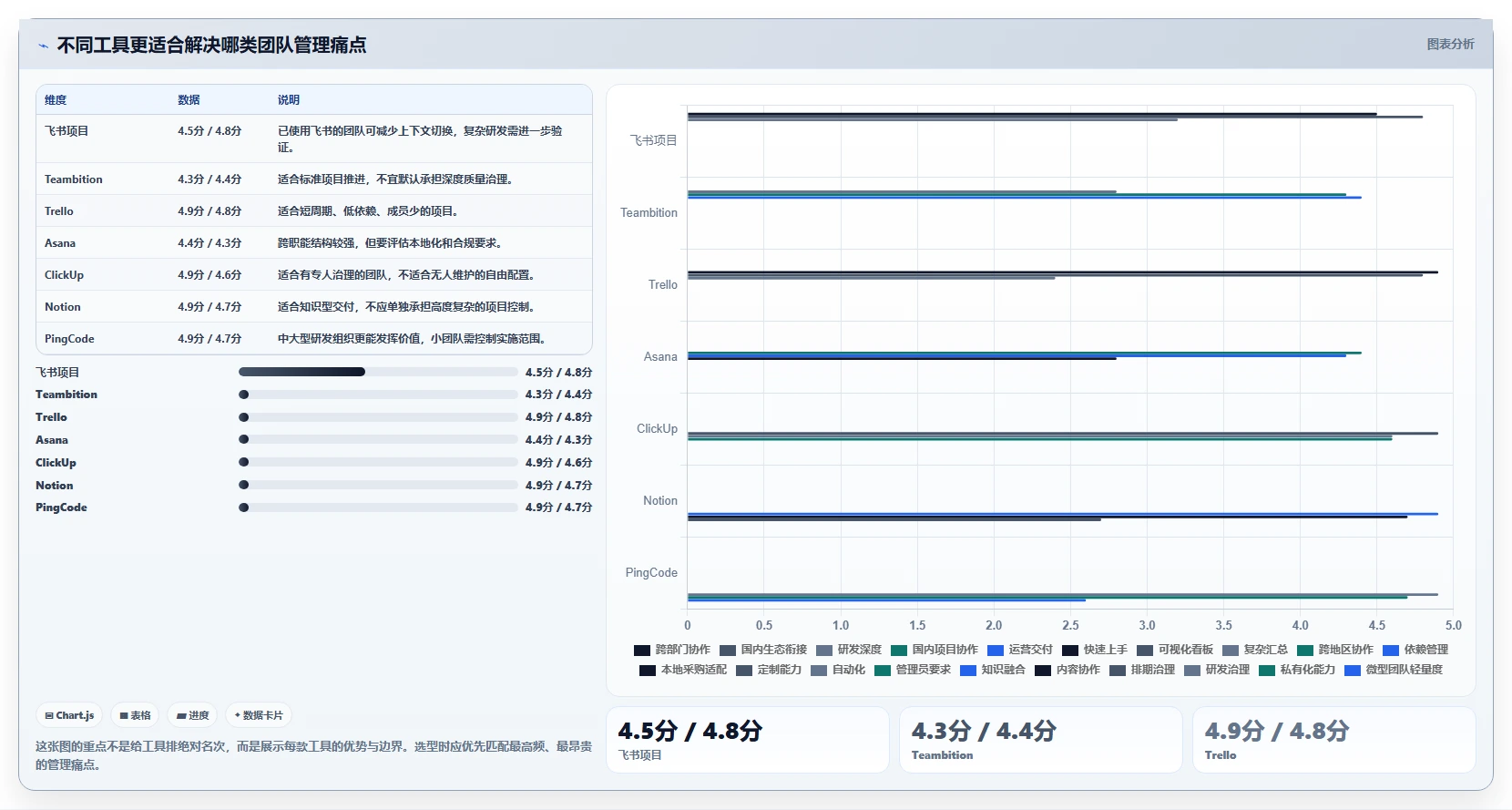Click the icon beside the panel title

point(44,46)
